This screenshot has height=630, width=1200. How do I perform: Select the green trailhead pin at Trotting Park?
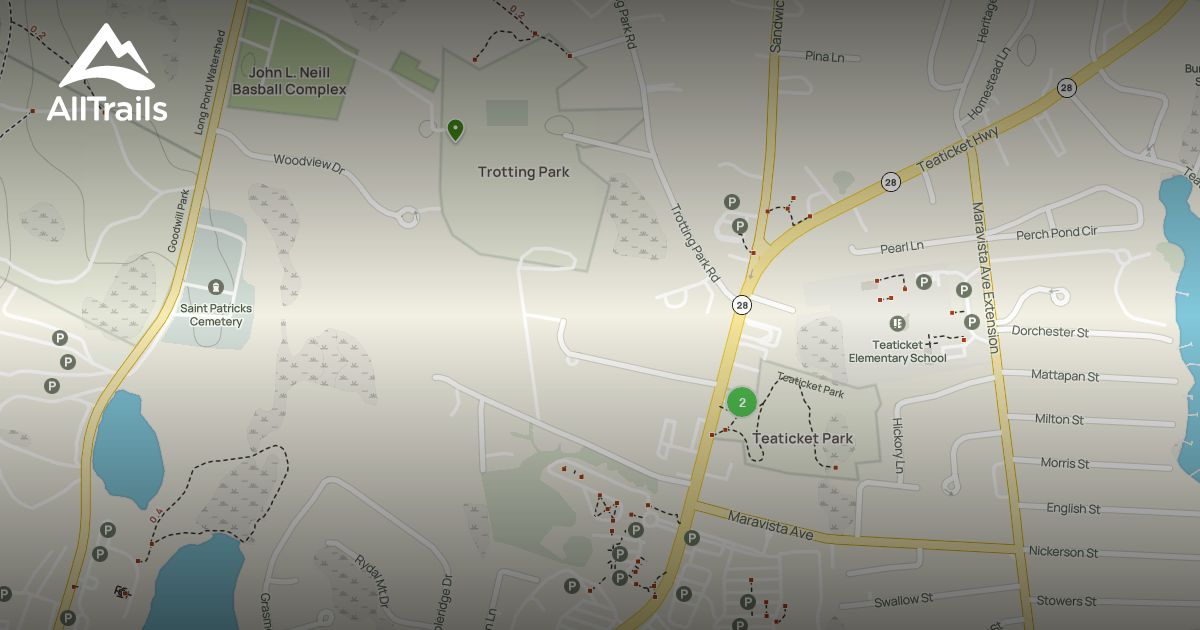coord(456,130)
